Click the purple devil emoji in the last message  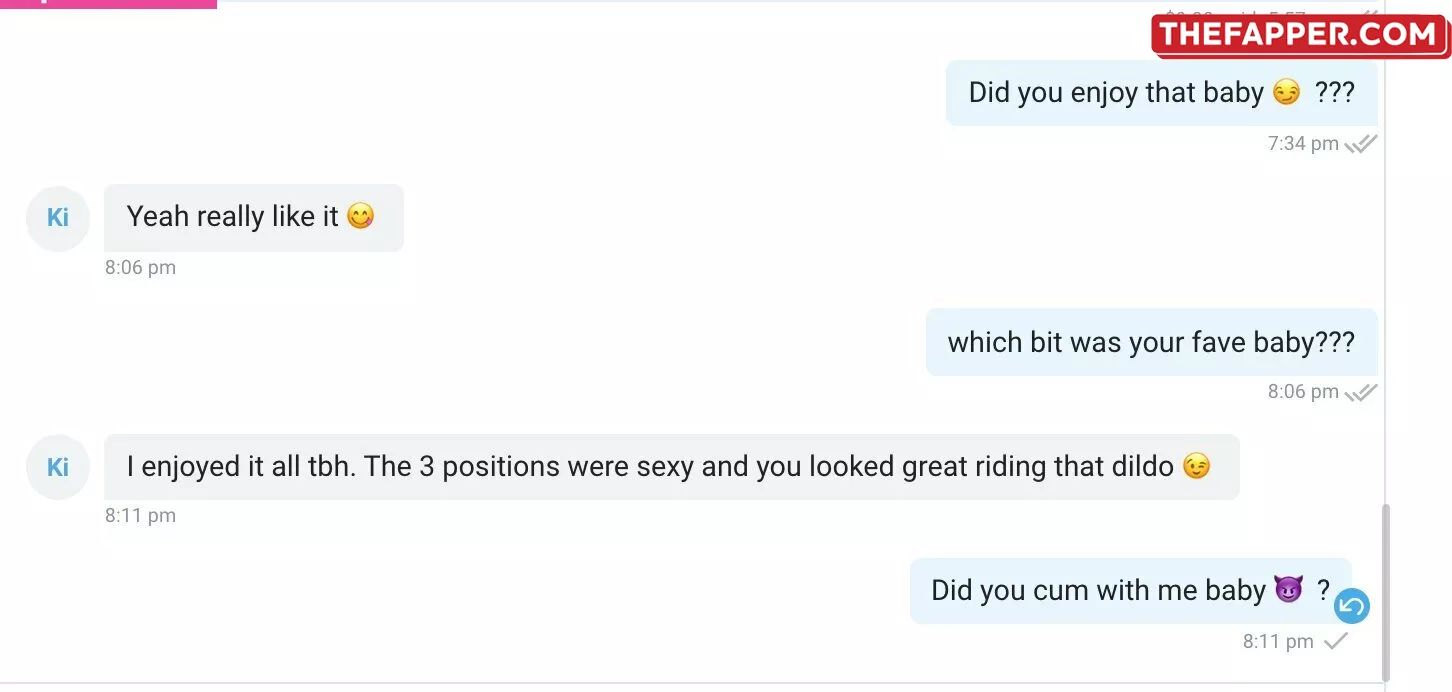pos(1288,590)
